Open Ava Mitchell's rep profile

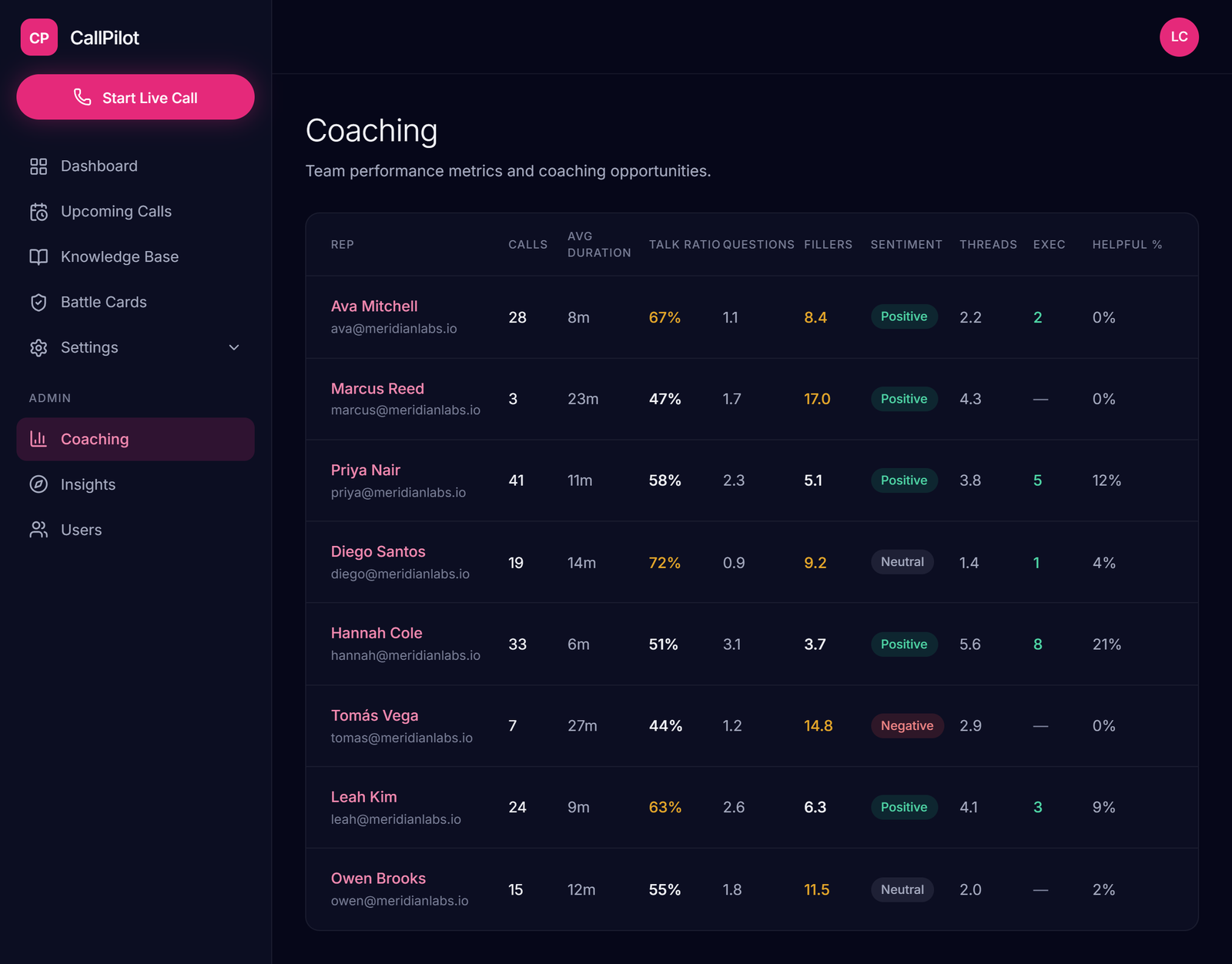374,306
